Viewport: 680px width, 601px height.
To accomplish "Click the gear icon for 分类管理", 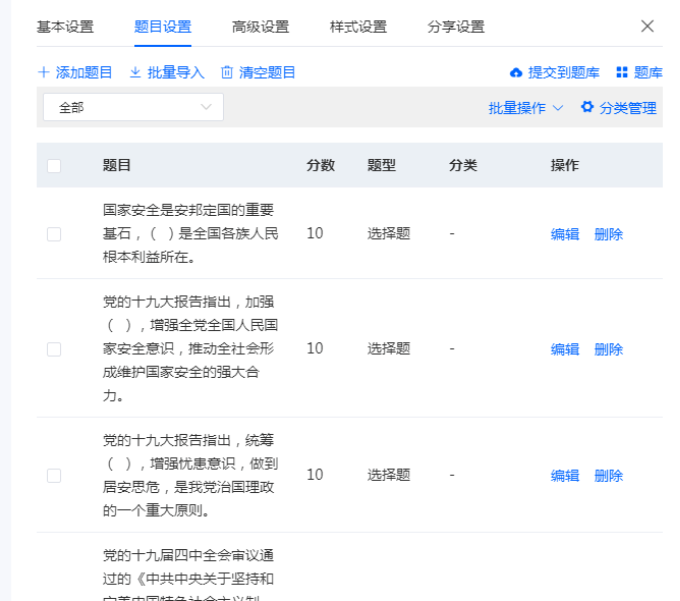I will point(587,107).
